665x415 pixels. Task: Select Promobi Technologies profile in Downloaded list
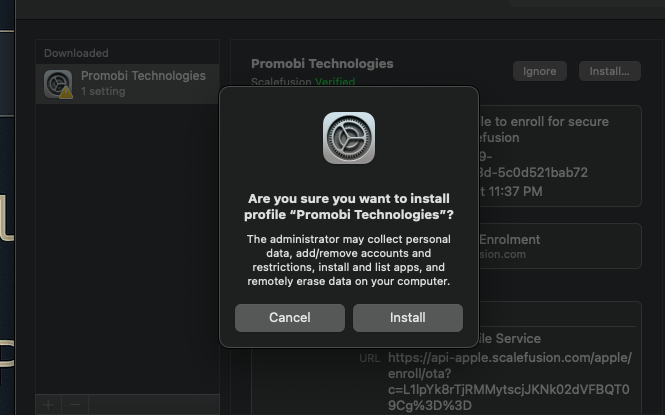click(127, 84)
